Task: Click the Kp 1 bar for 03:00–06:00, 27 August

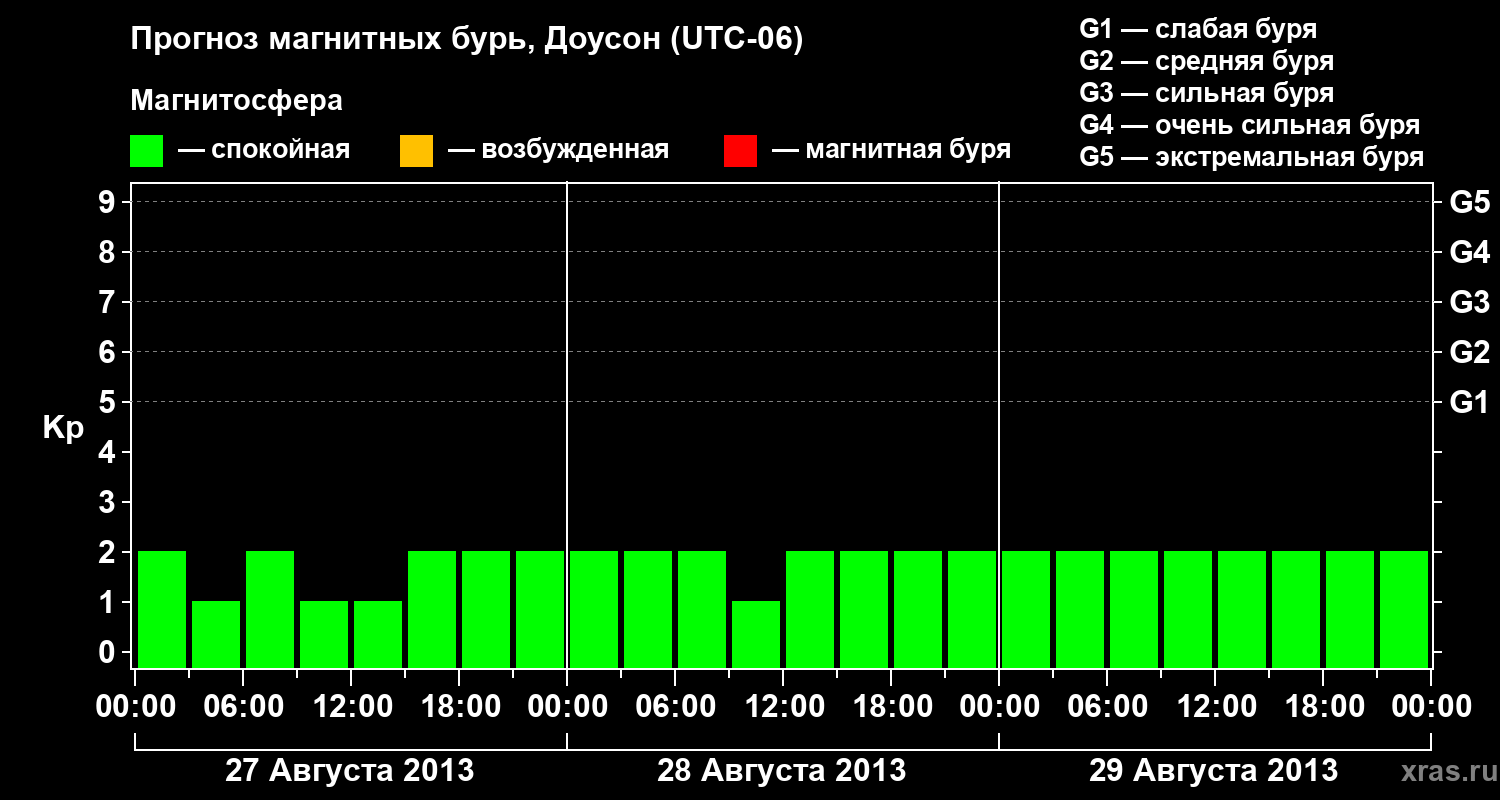Action: pyautogui.click(x=216, y=634)
